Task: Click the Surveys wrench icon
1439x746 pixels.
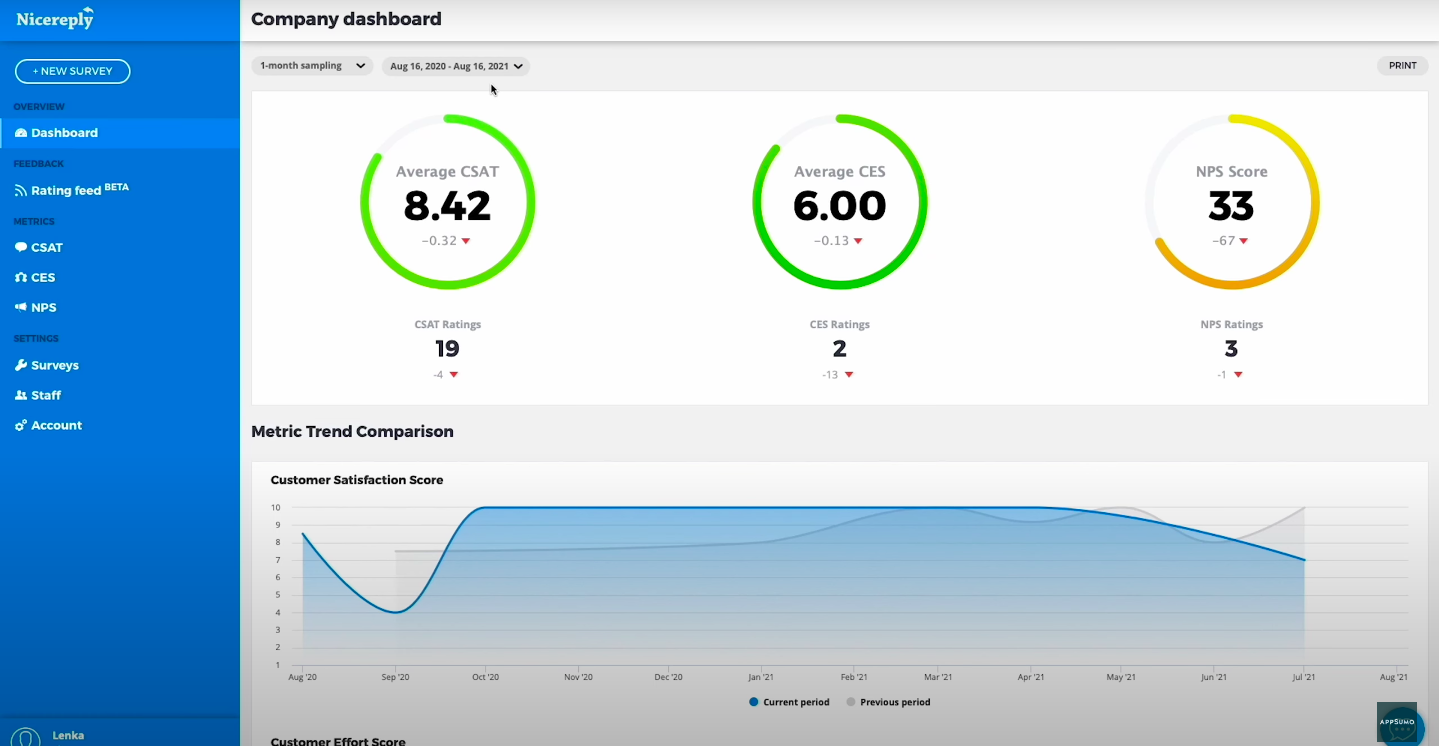Action: (x=21, y=366)
